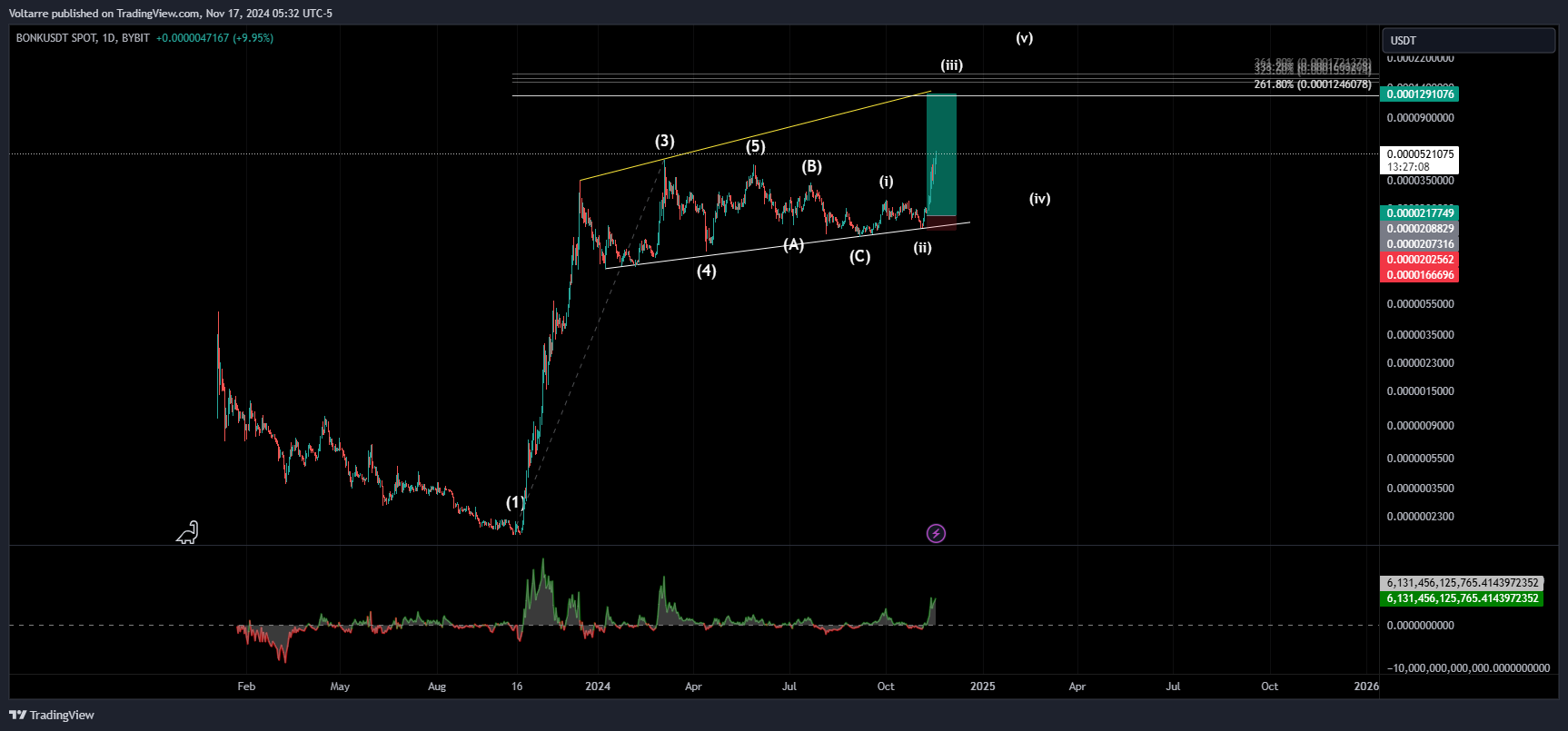Image resolution: width=1568 pixels, height=731 pixels.
Task: Click sub-wave label (ii)
Action: coord(923,247)
